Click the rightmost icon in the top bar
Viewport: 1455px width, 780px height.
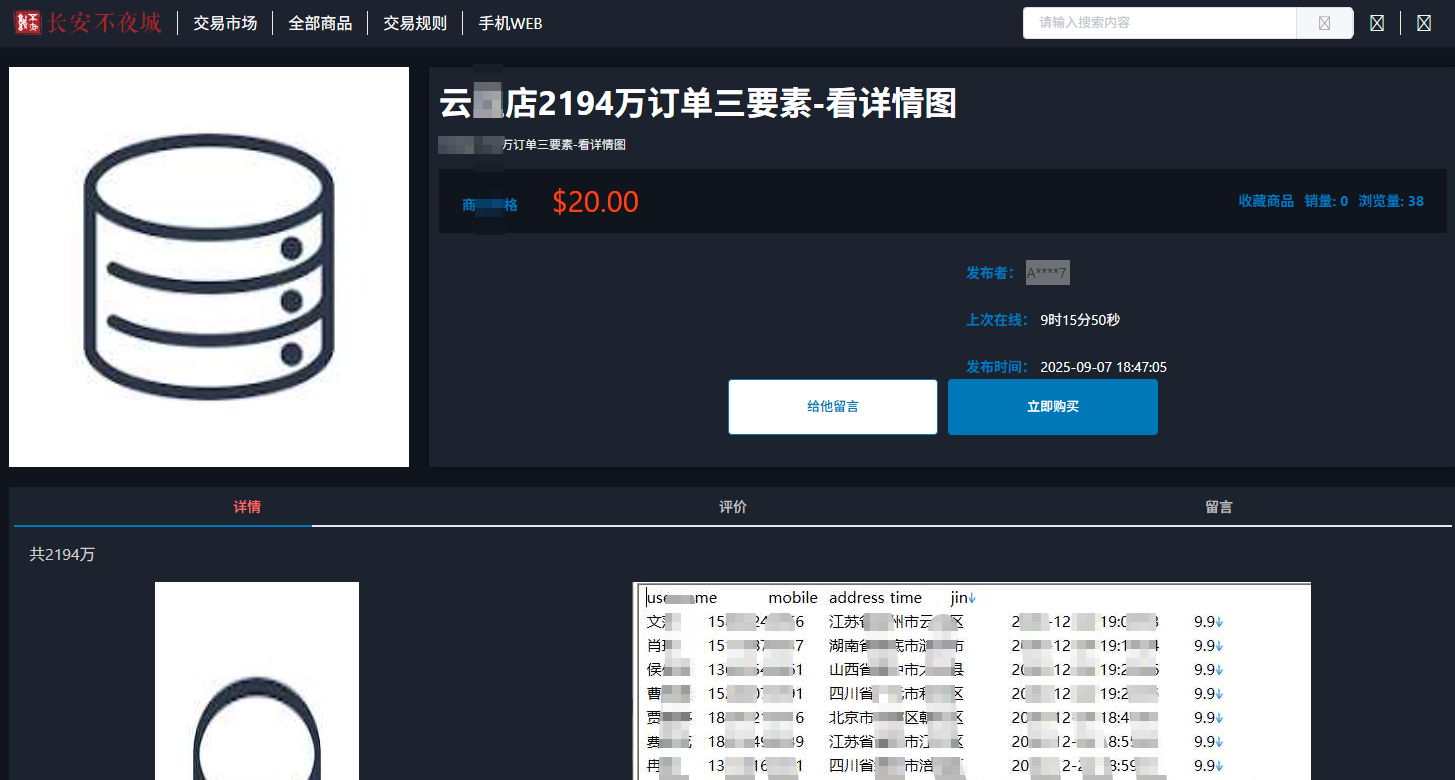tap(1424, 23)
